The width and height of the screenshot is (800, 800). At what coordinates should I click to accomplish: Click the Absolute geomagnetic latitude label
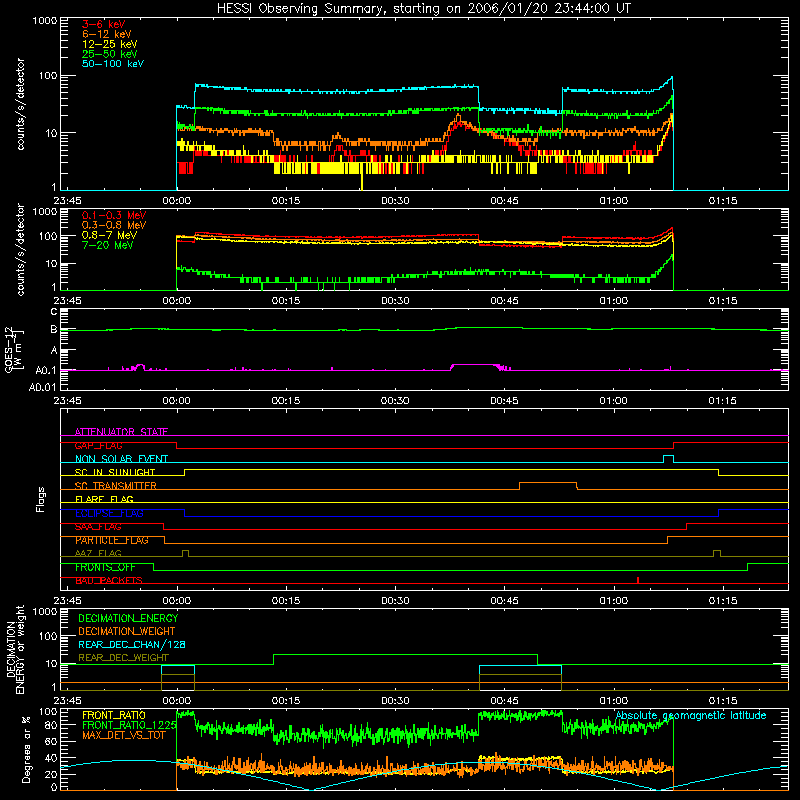pos(691,715)
